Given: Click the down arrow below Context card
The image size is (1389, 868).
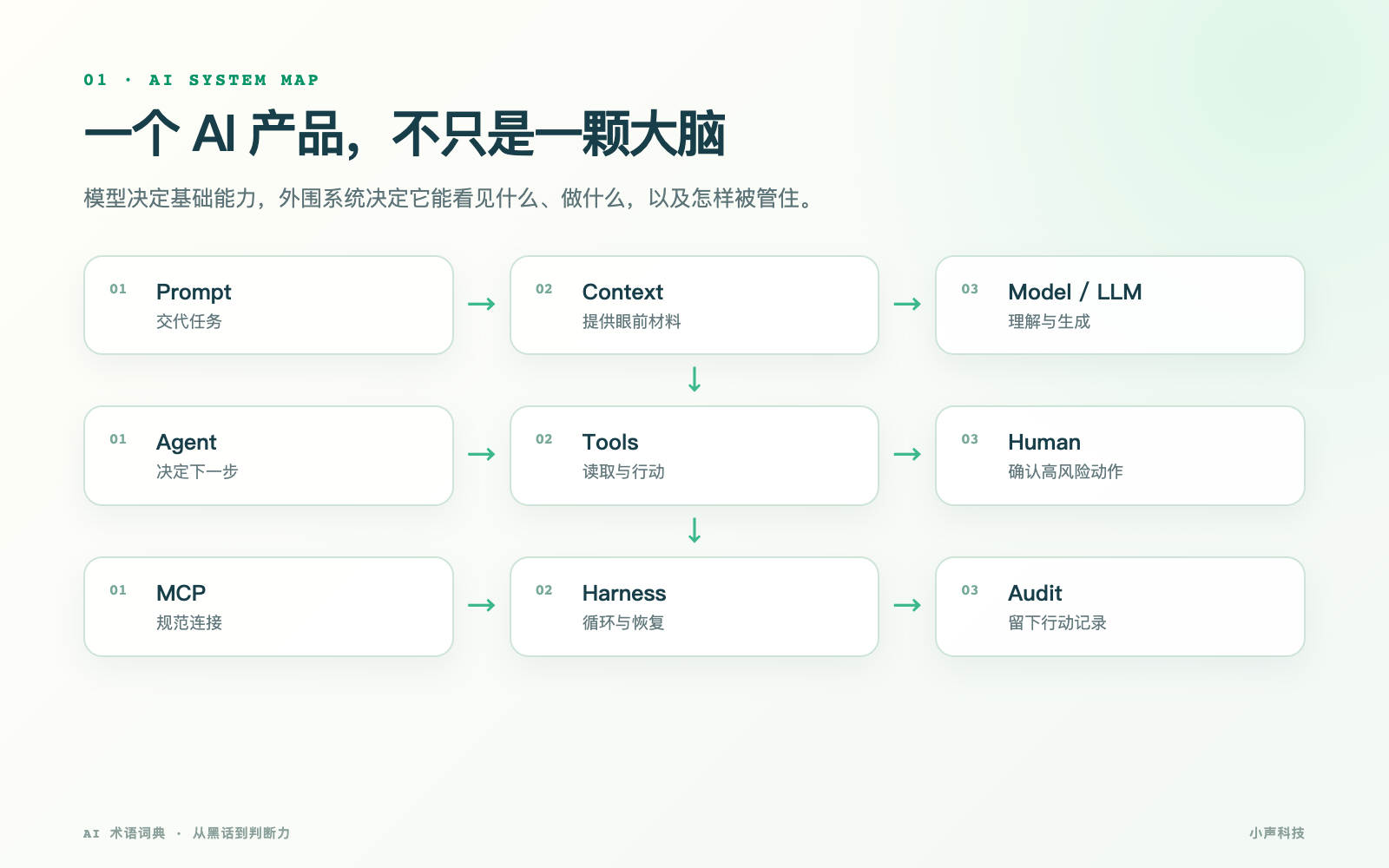Looking at the screenshot, I should 694,379.
